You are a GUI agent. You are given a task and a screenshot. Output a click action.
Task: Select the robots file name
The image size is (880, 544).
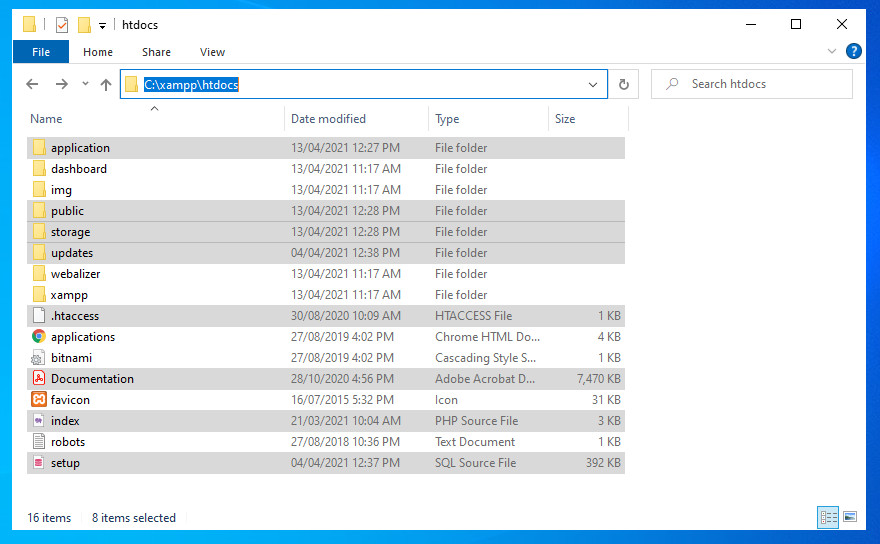click(x=68, y=441)
